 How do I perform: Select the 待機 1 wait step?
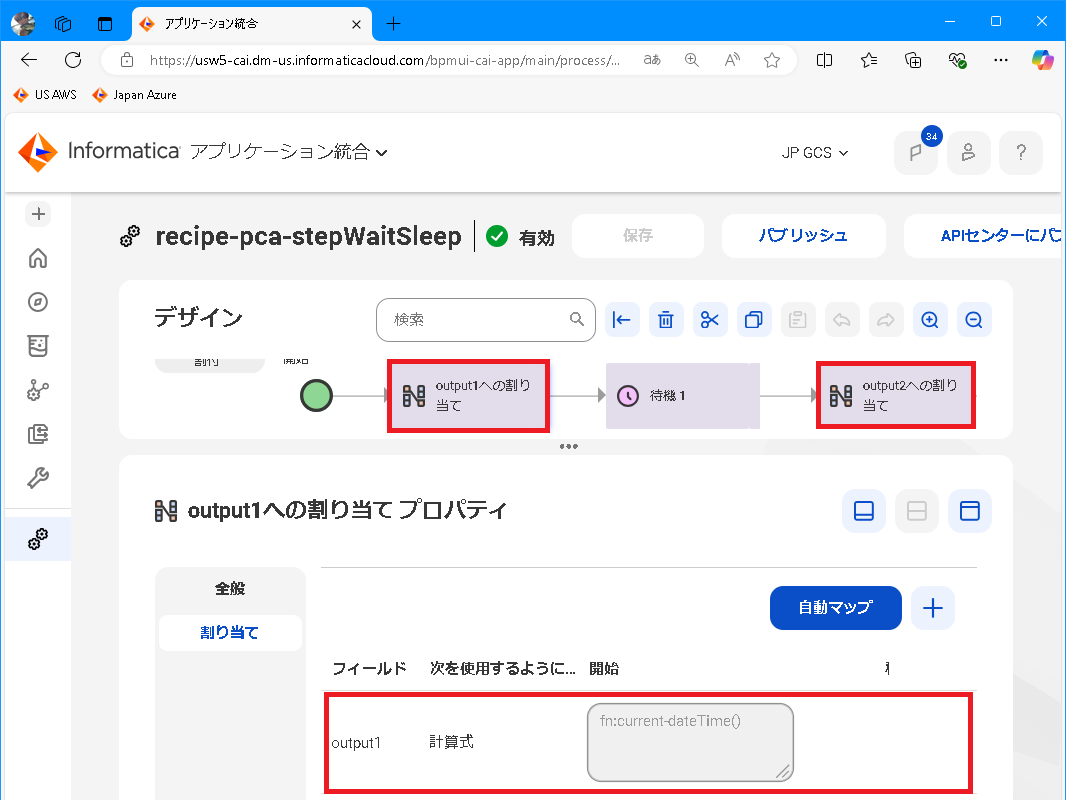683,396
